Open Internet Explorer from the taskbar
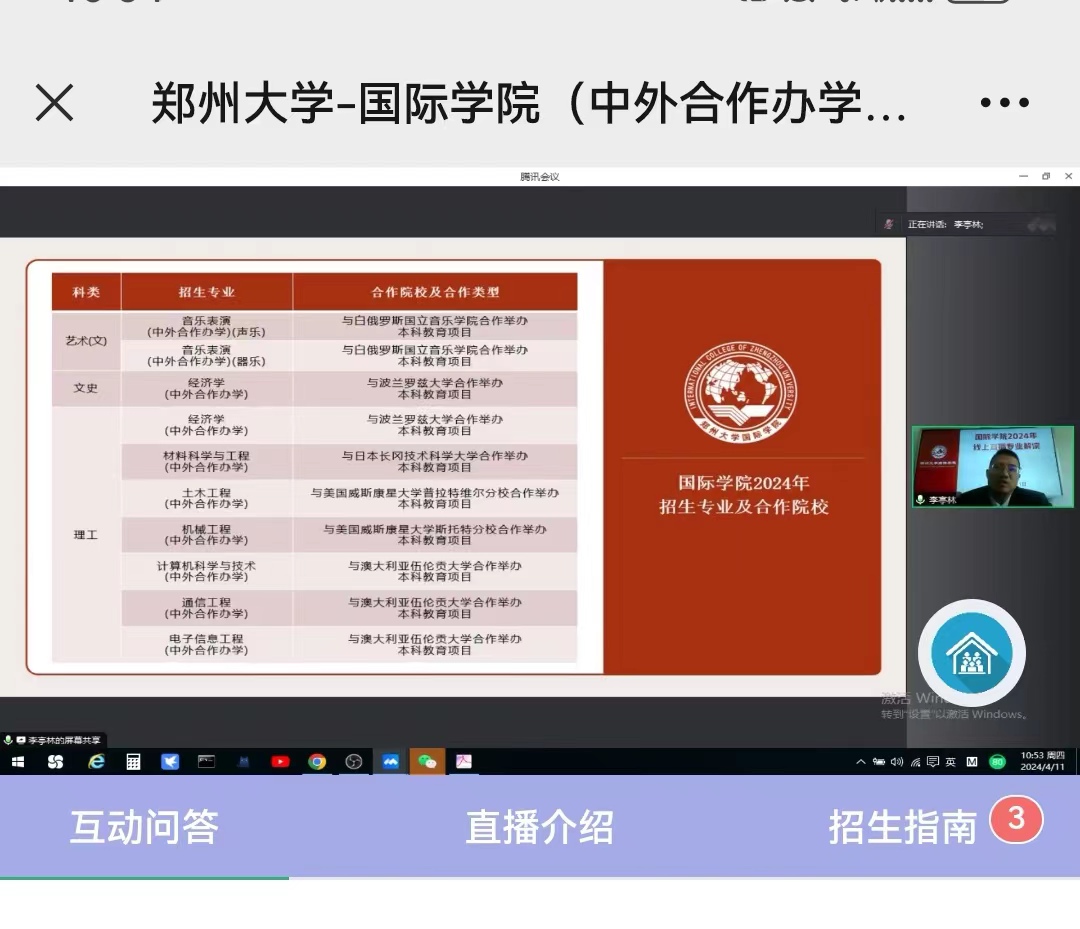The image size is (1080, 929). click(x=96, y=762)
